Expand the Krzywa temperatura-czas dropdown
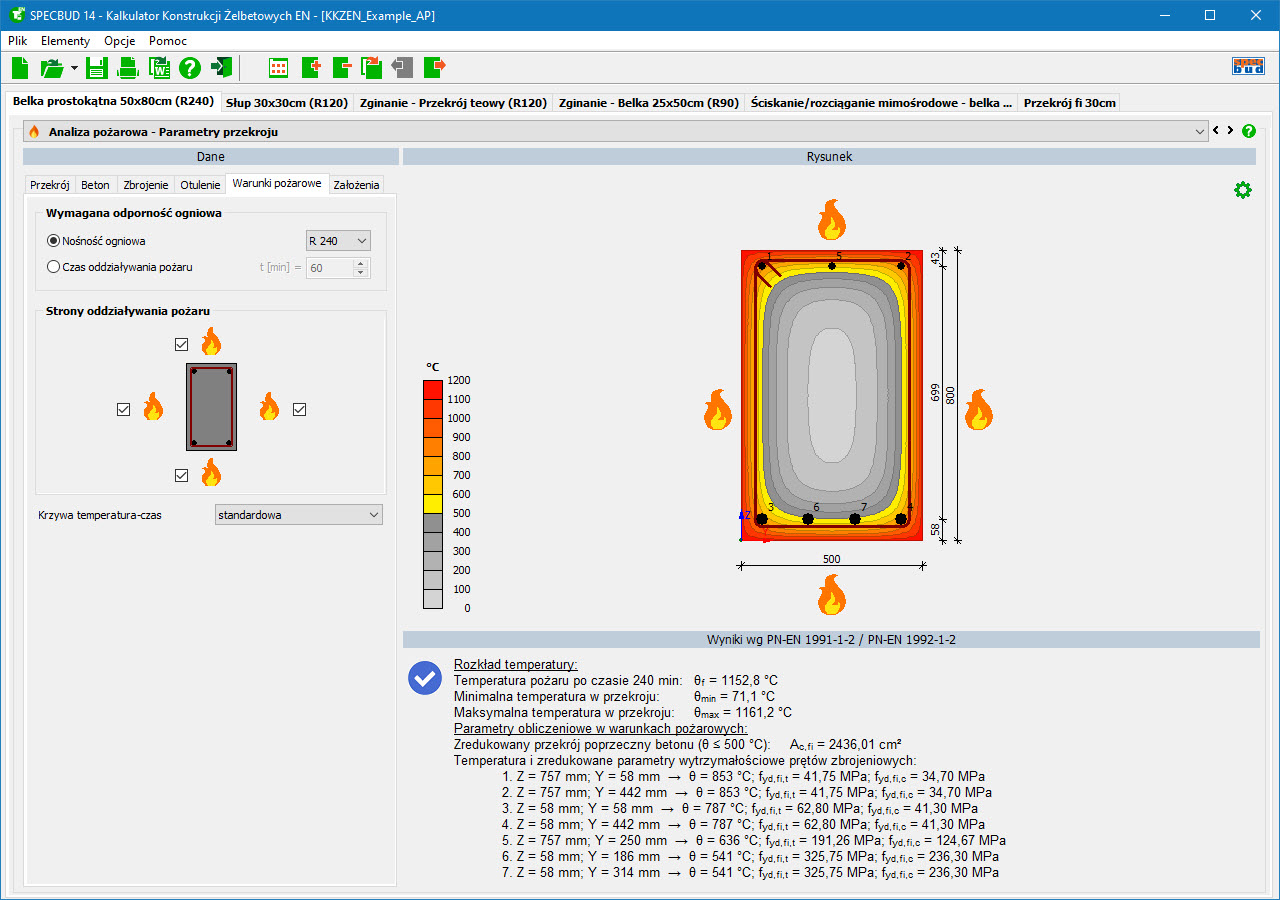1280x900 pixels. pos(299,515)
